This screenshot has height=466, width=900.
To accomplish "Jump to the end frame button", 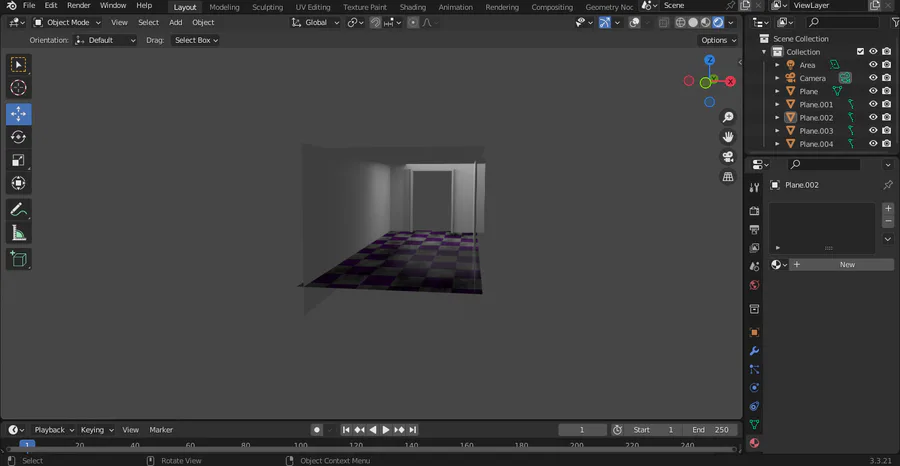I will coord(413,430).
